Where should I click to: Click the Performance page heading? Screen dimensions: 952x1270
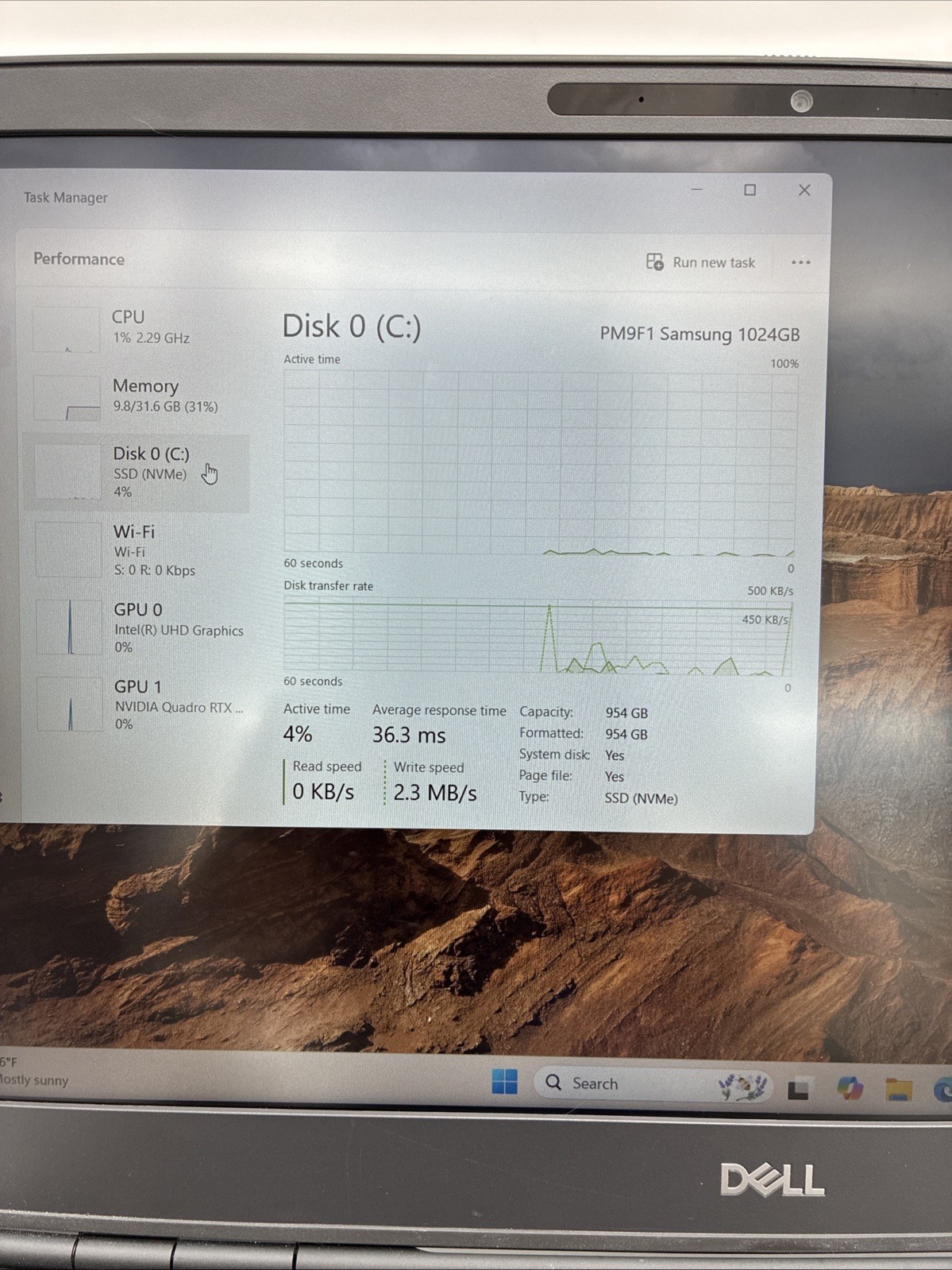coord(79,259)
